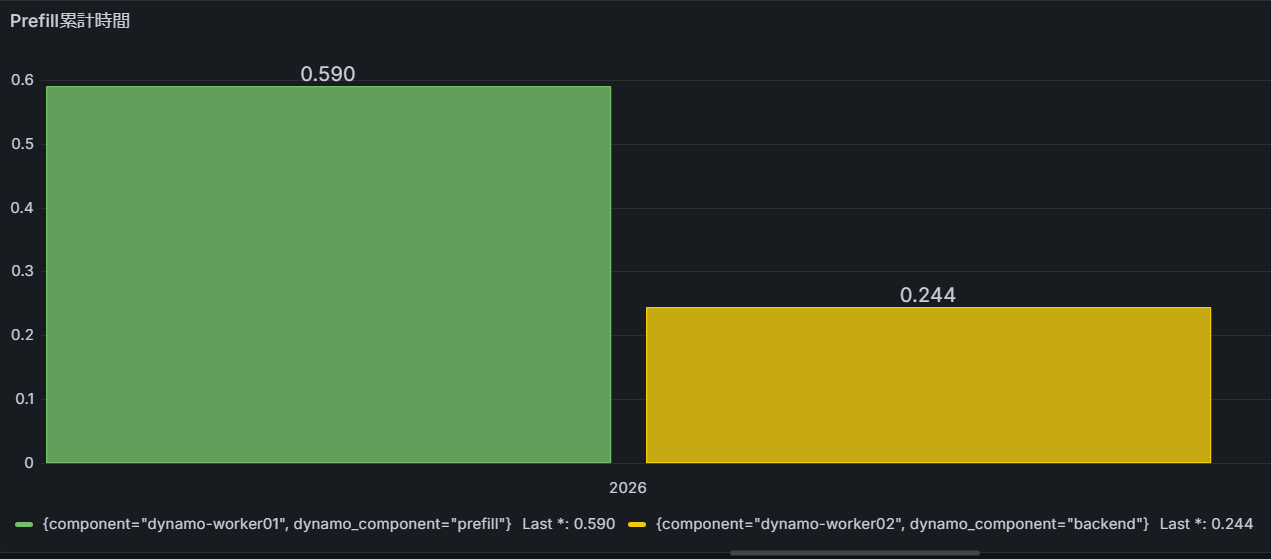Toggle the dynamo-worker01 prefill legend series
1271x559 pixels.
[x=277, y=524]
